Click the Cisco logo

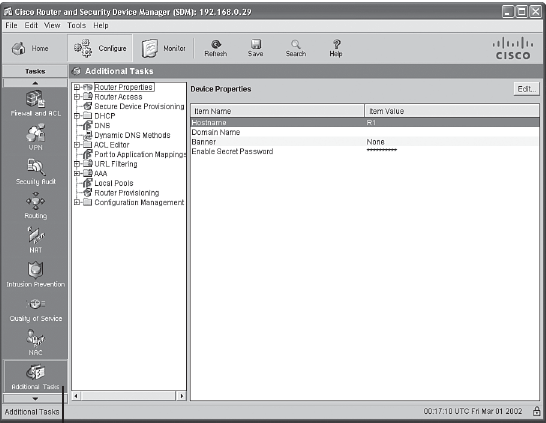point(513,49)
